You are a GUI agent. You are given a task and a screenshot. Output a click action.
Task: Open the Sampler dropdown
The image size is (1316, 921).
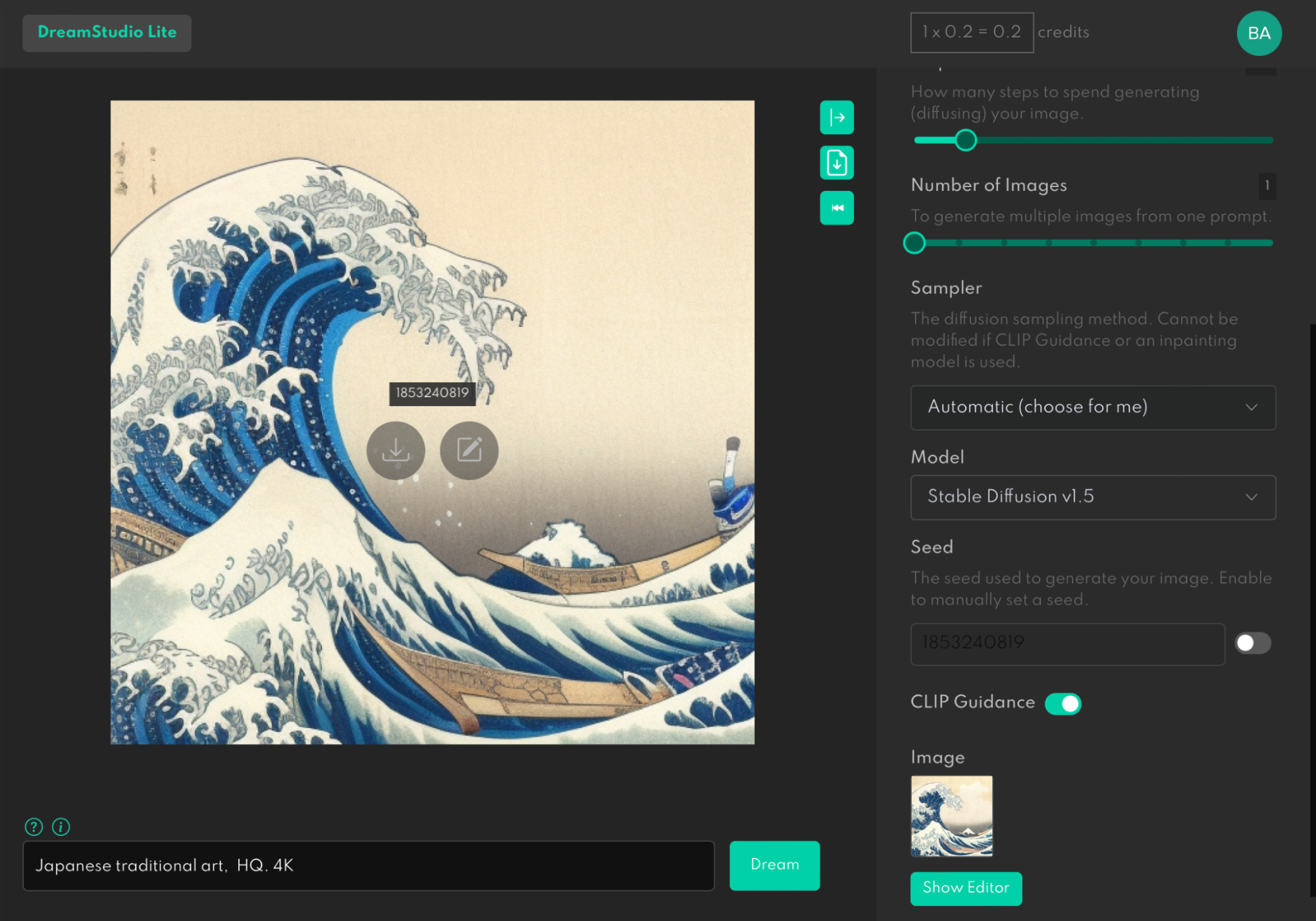click(1093, 408)
